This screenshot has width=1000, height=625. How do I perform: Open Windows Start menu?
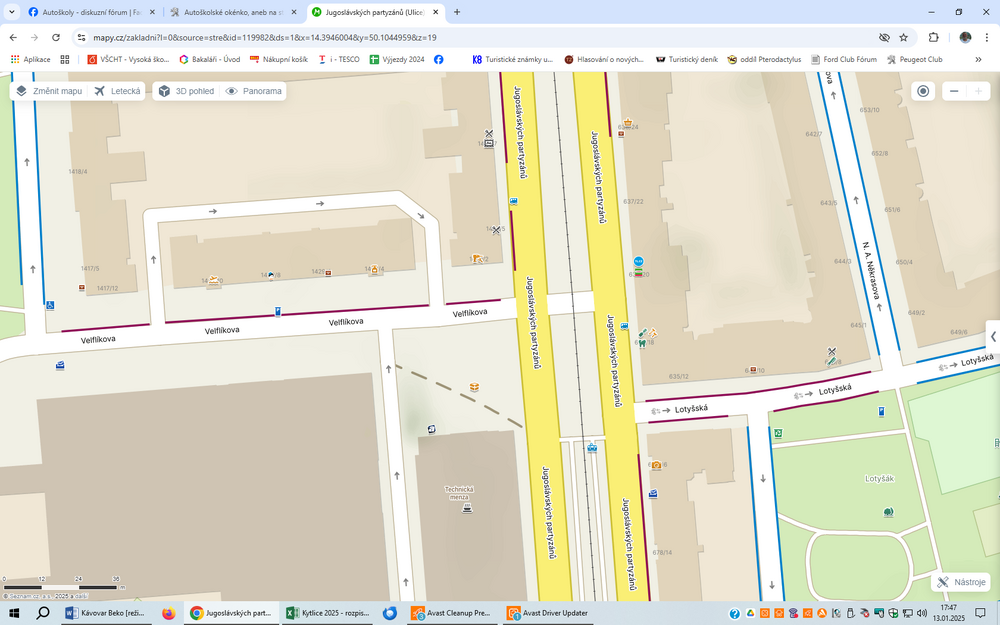[x=13, y=614]
